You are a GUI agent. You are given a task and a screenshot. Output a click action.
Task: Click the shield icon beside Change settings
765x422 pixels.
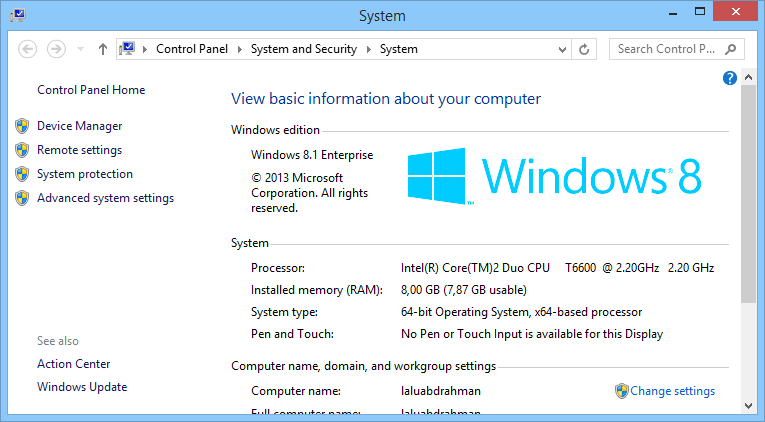pyautogui.click(x=622, y=391)
